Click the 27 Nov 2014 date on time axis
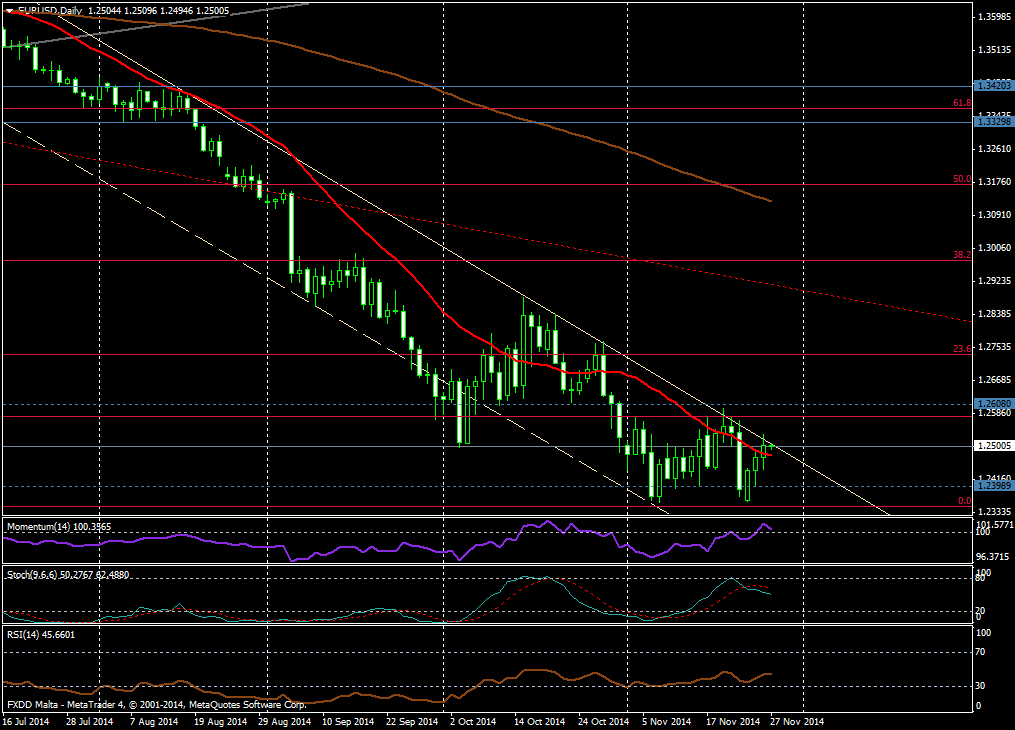The image size is (1015, 730). [799, 721]
